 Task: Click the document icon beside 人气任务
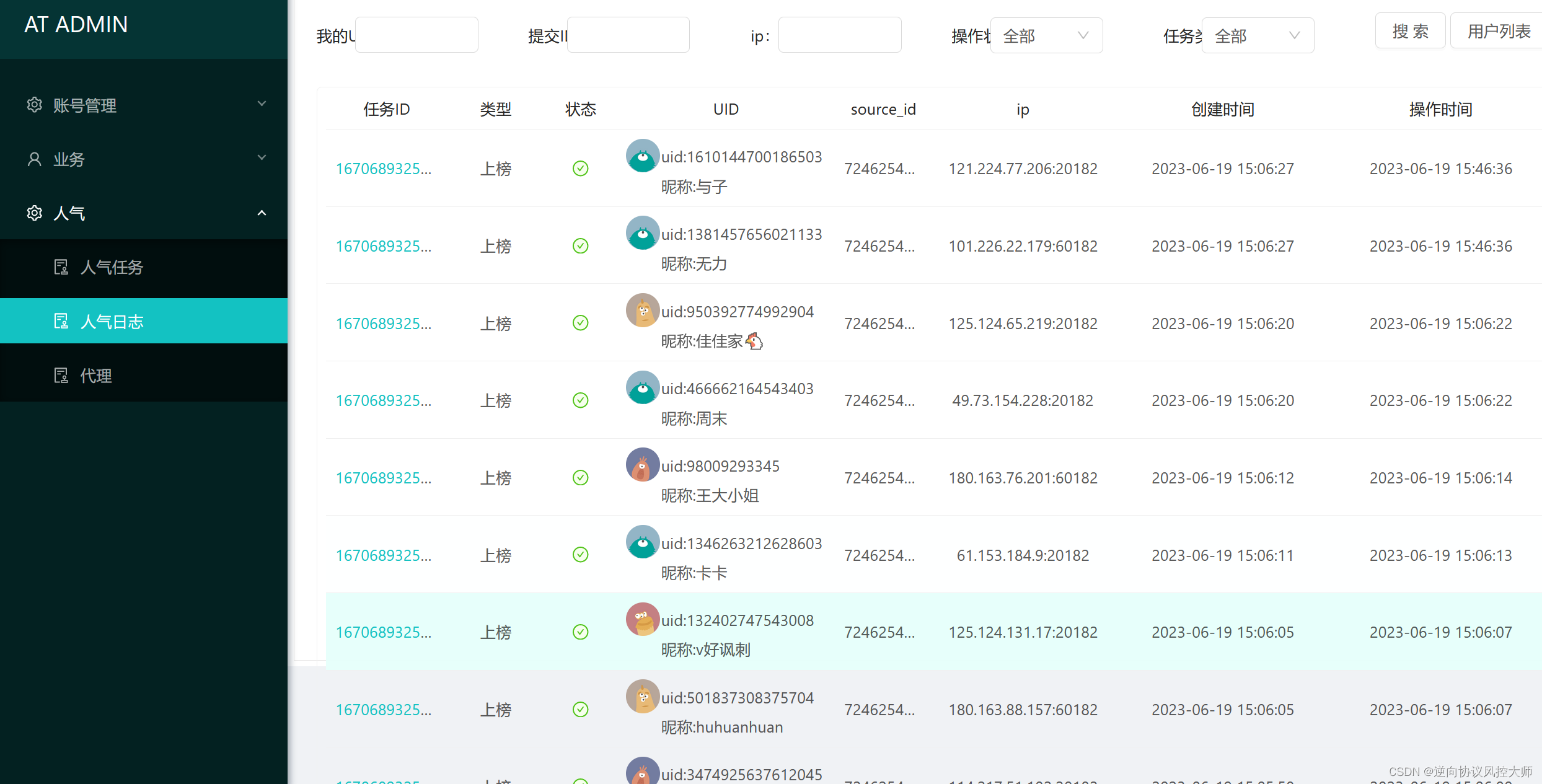(61, 267)
